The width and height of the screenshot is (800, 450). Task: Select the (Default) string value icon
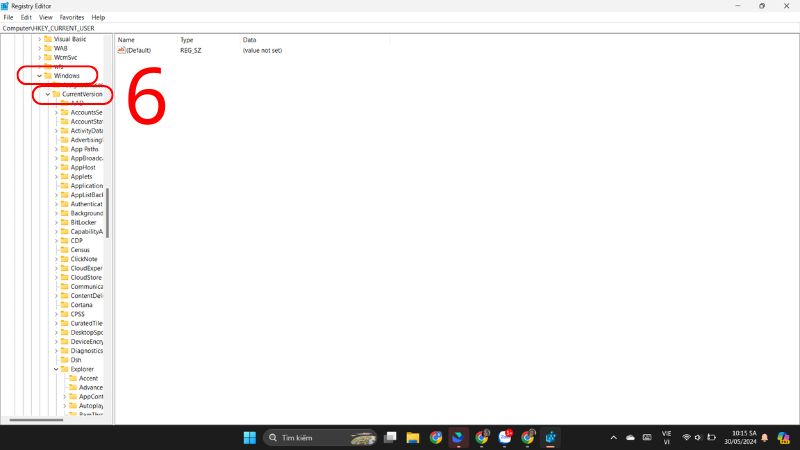(121, 50)
